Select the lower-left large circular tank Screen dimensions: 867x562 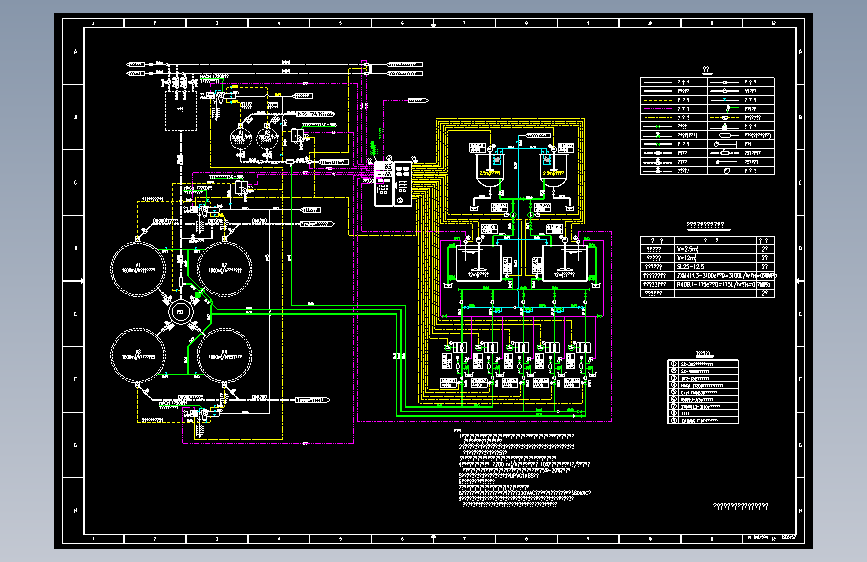tap(138, 355)
